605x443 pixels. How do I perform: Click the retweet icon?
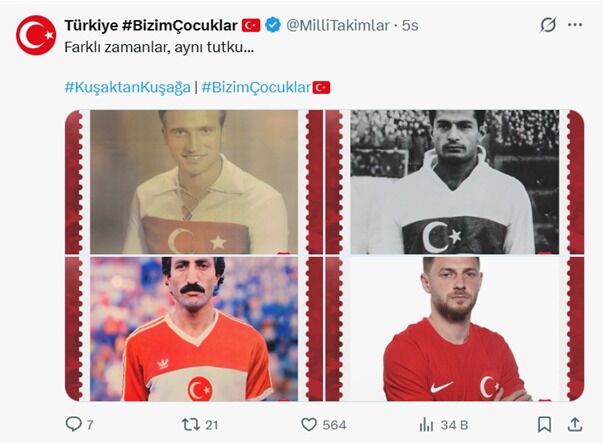click(x=191, y=424)
